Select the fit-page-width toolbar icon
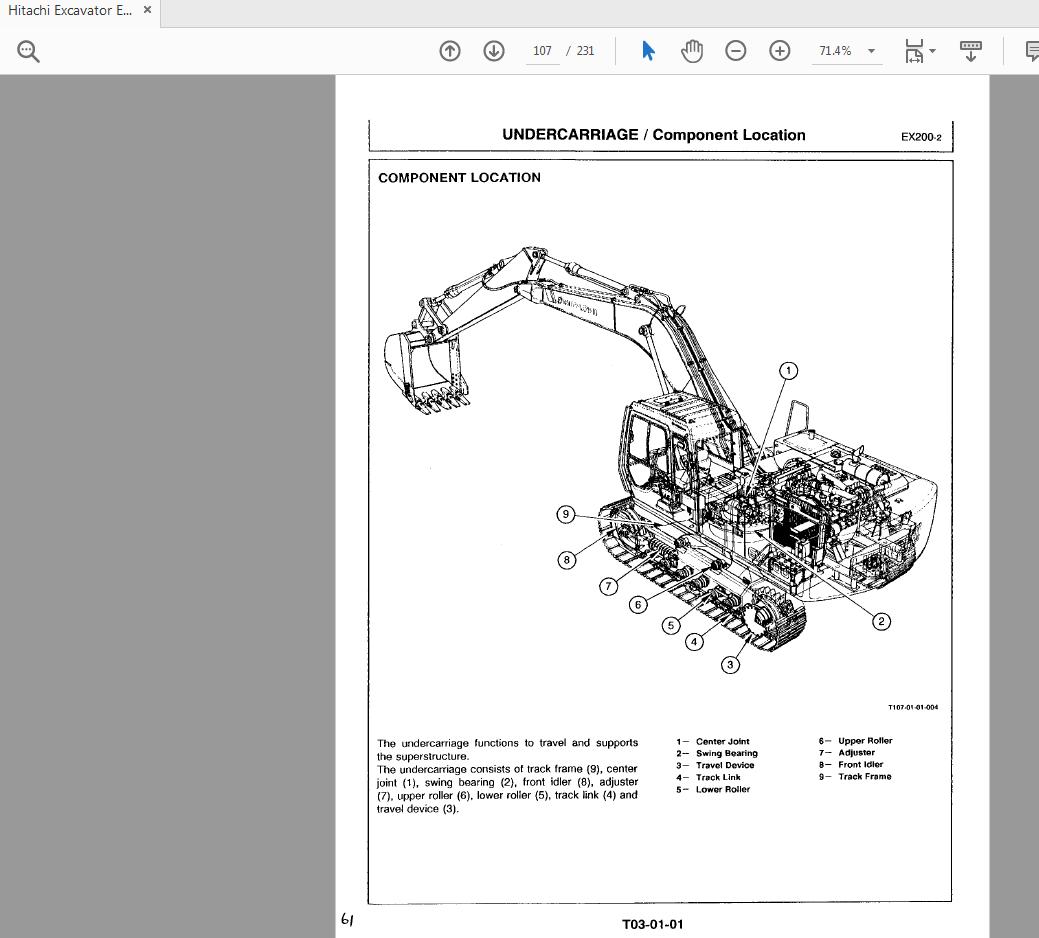 915,50
